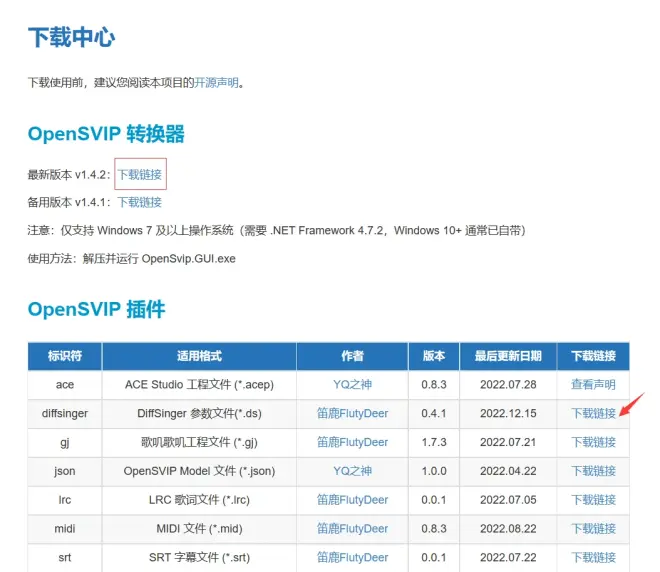
Task: Click the 下载链接 column header
Action: (x=593, y=356)
